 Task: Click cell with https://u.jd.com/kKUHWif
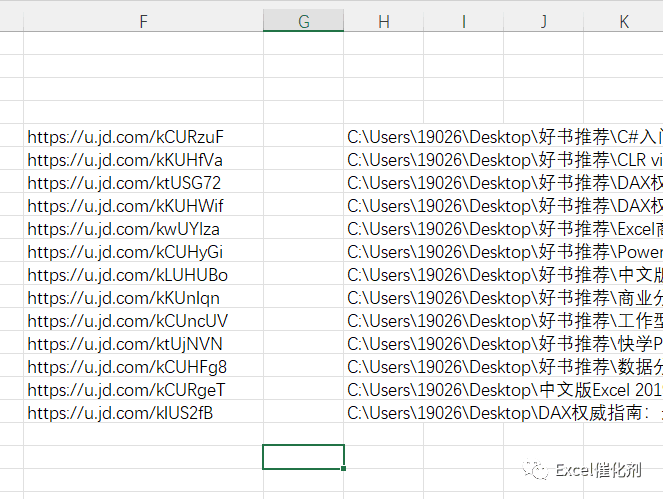tap(143, 204)
